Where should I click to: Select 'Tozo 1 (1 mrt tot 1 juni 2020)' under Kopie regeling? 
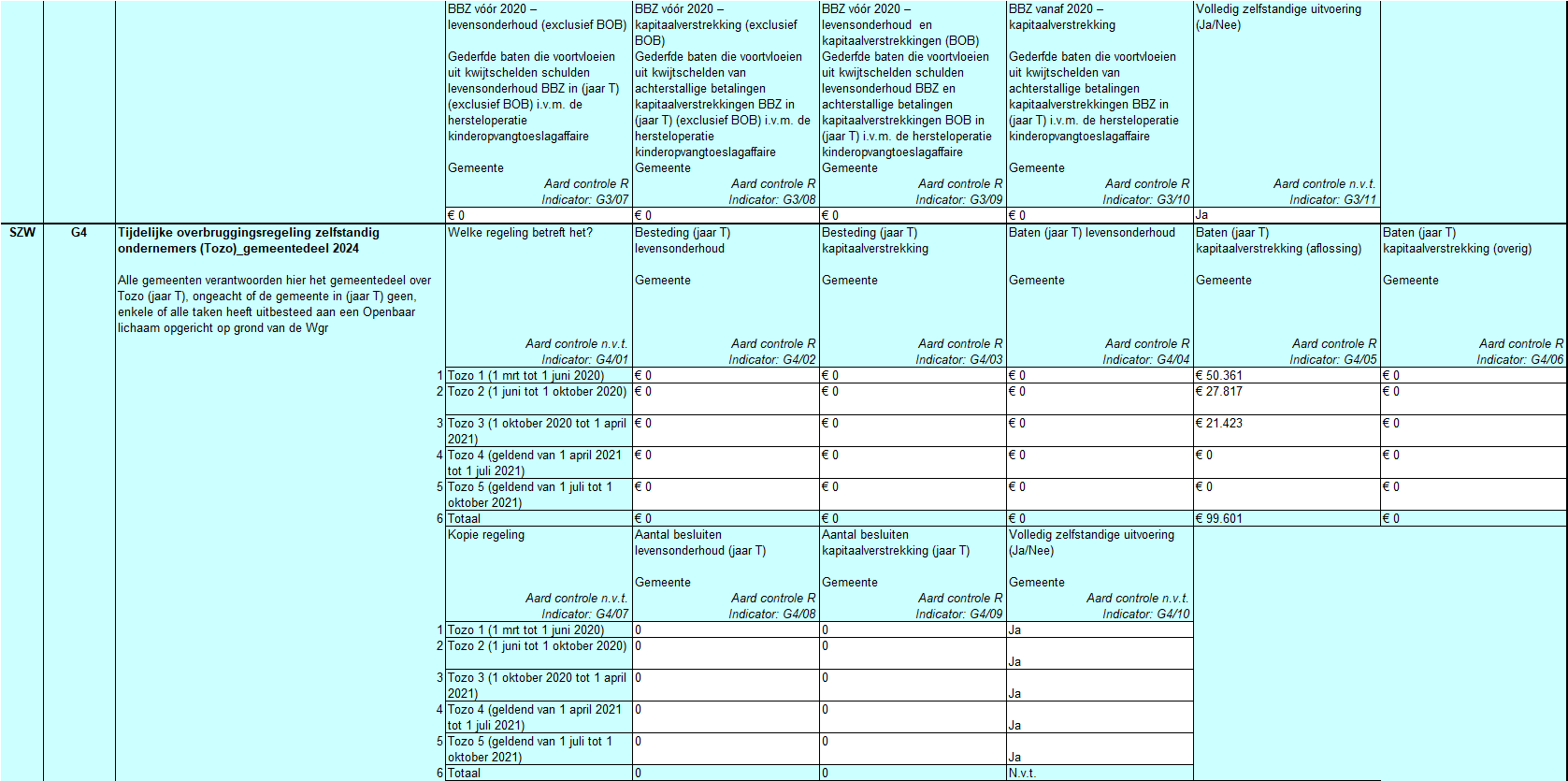(x=539, y=629)
